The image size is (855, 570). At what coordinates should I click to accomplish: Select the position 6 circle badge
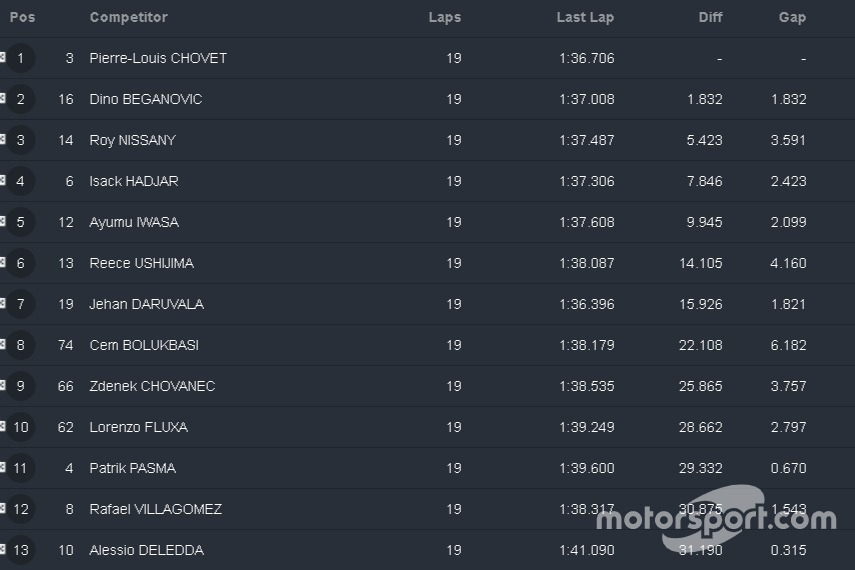[21, 263]
